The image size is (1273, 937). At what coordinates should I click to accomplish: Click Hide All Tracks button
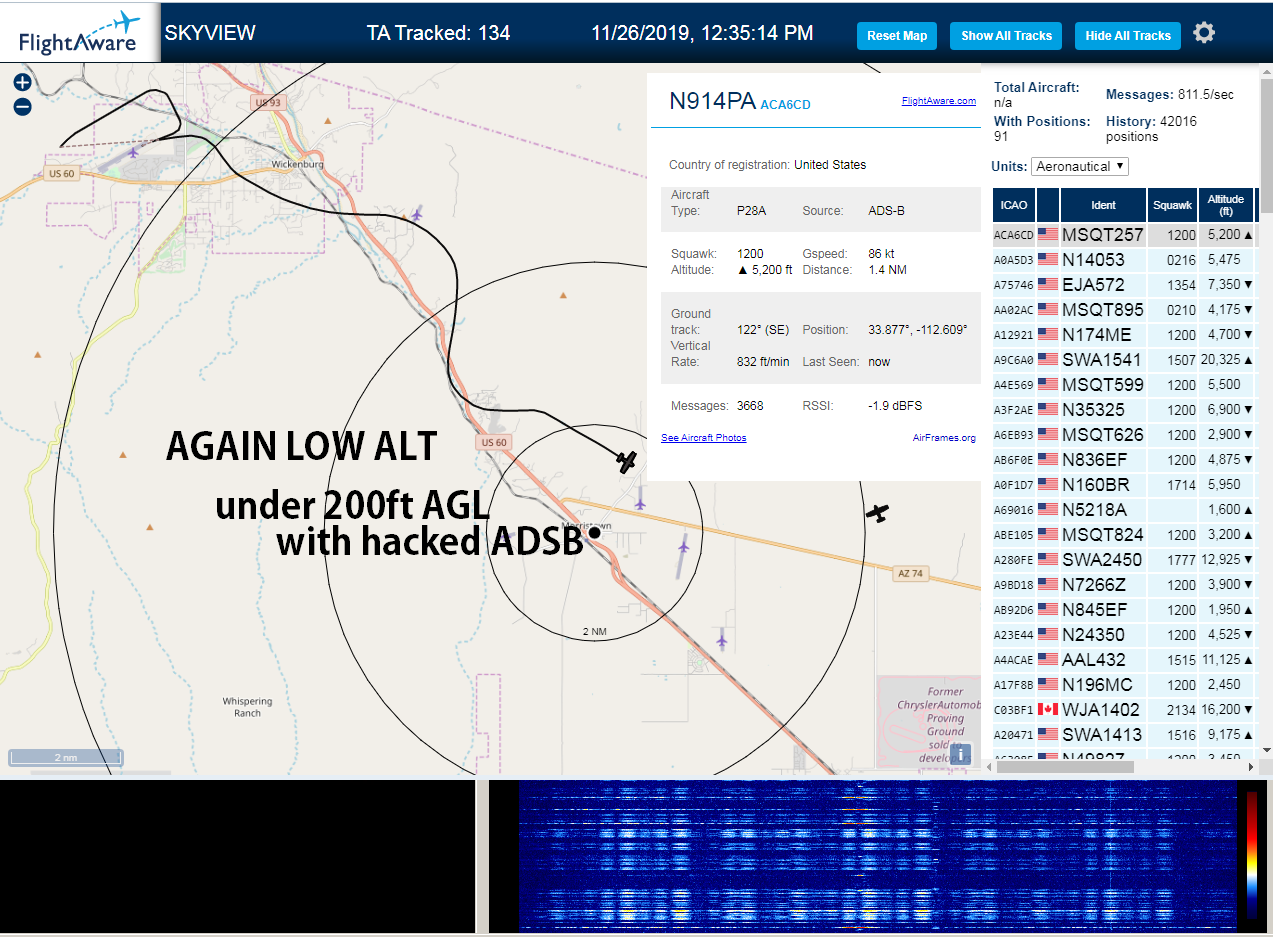(x=1128, y=35)
